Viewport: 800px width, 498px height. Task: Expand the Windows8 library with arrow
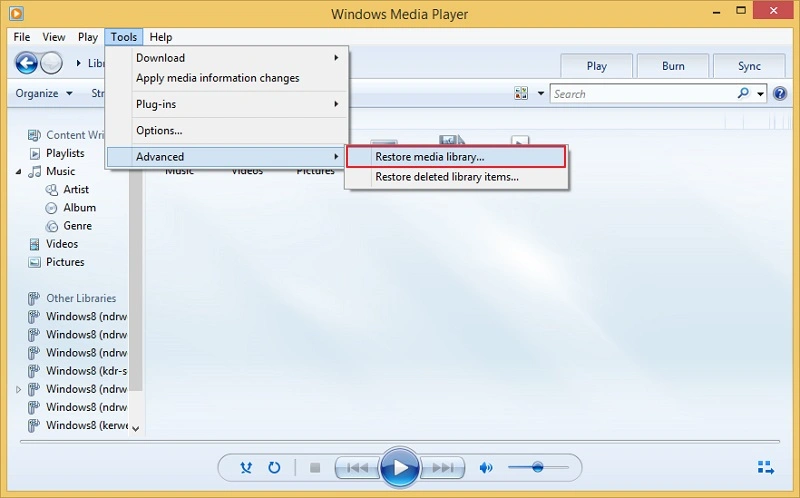coord(18,389)
